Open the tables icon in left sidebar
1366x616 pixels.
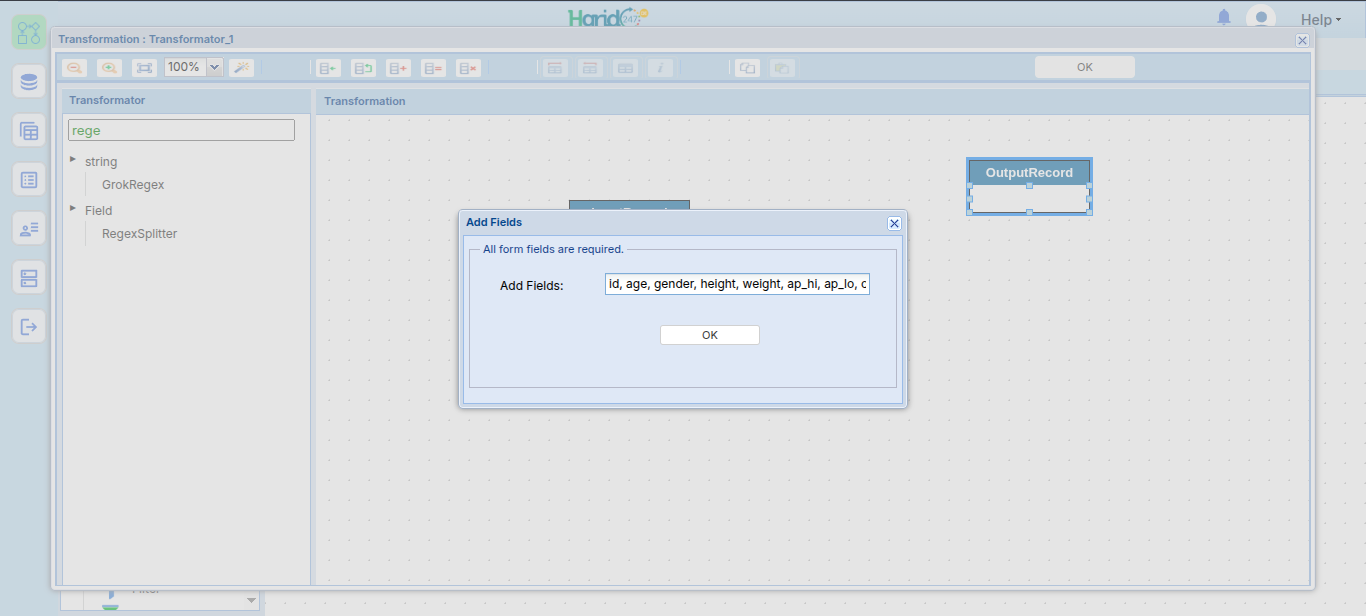click(29, 131)
